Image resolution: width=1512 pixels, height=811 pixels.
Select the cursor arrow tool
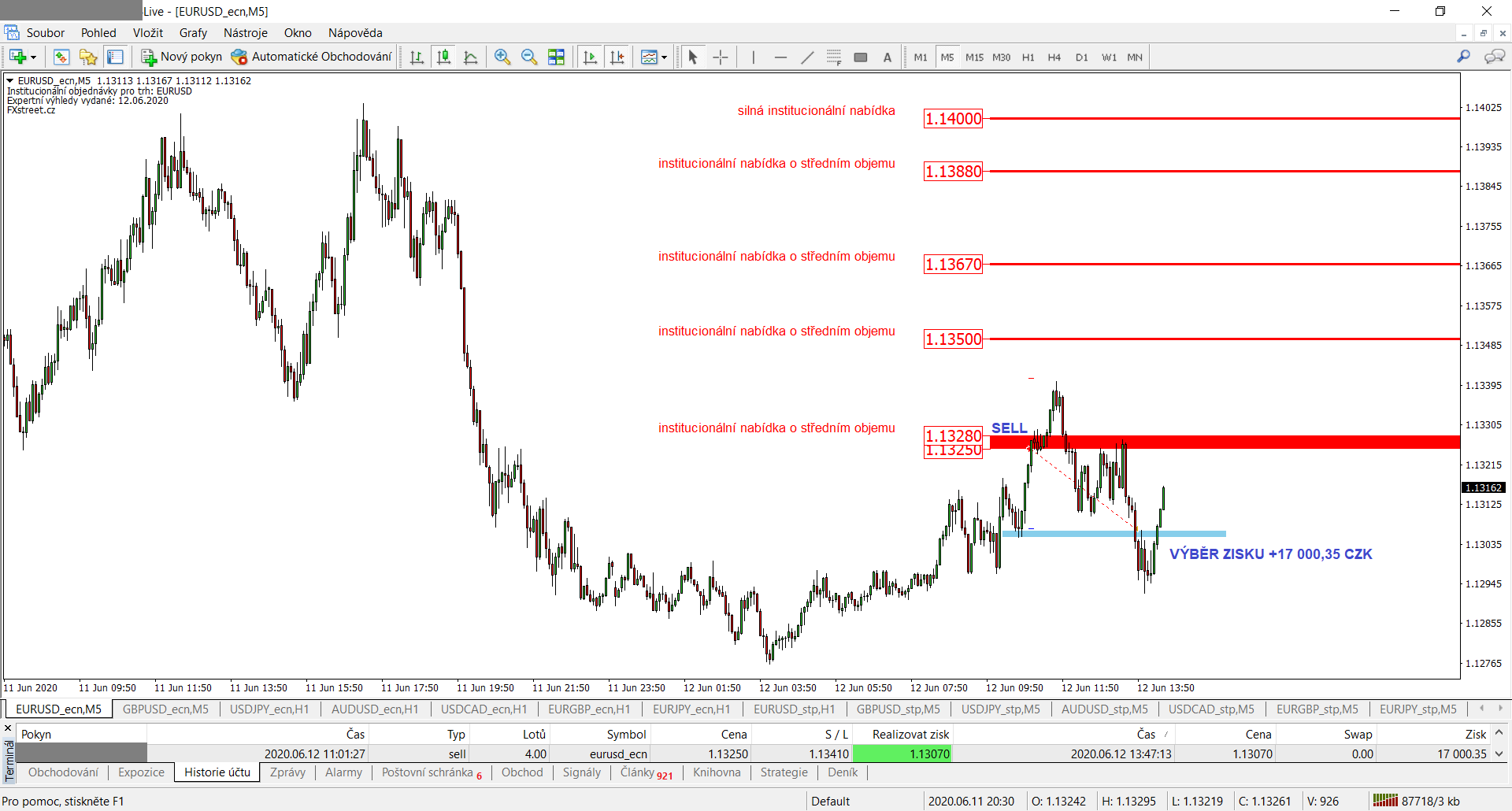pyautogui.click(x=693, y=57)
